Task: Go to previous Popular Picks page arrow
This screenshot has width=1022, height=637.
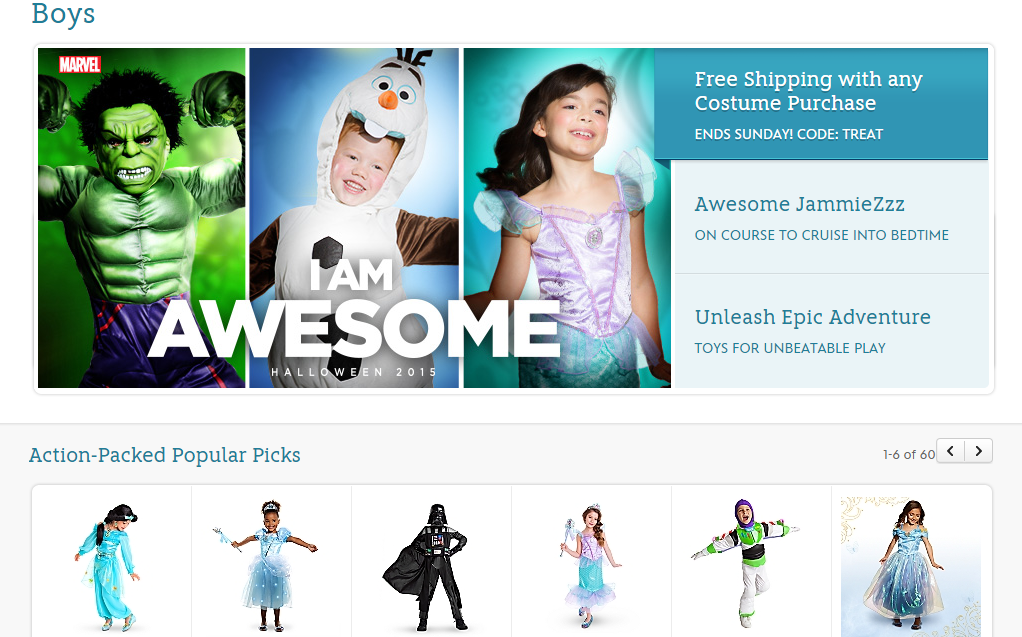Action: [x=950, y=451]
